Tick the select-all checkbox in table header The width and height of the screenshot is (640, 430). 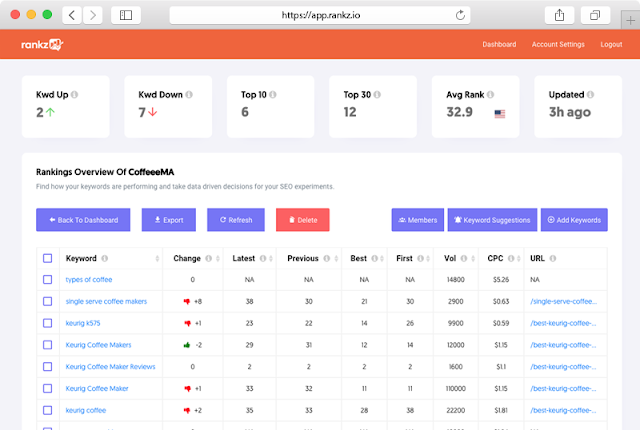[47, 258]
